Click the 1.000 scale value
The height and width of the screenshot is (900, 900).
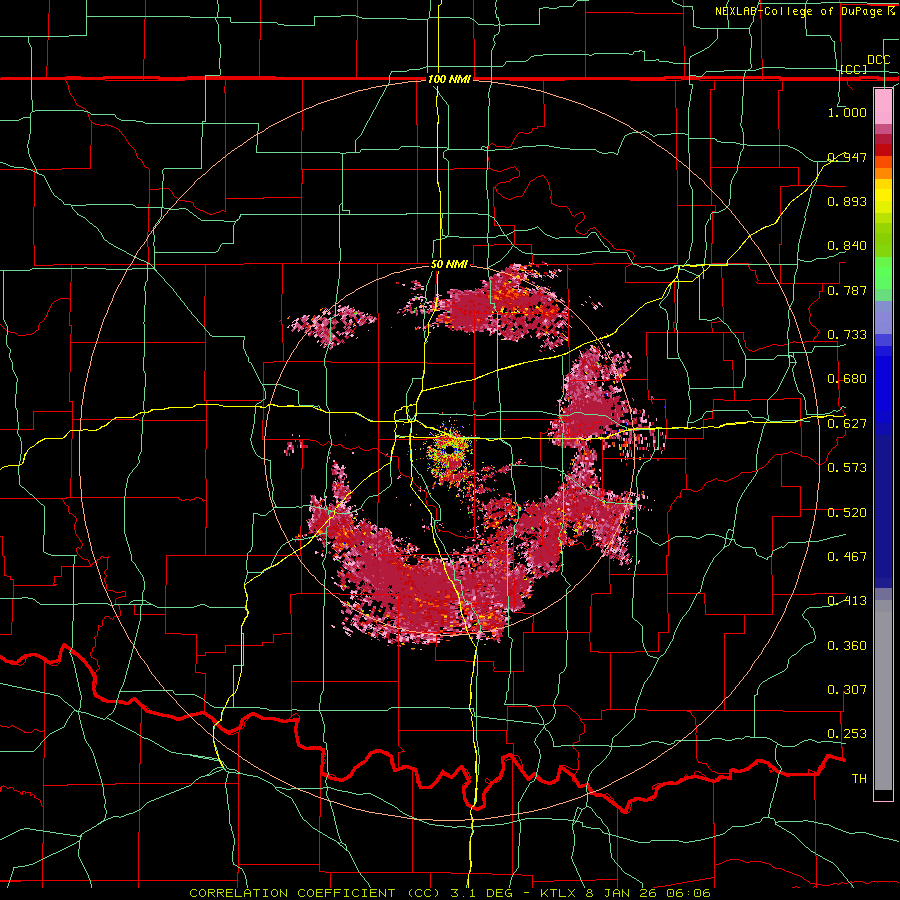click(x=847, y=112)
